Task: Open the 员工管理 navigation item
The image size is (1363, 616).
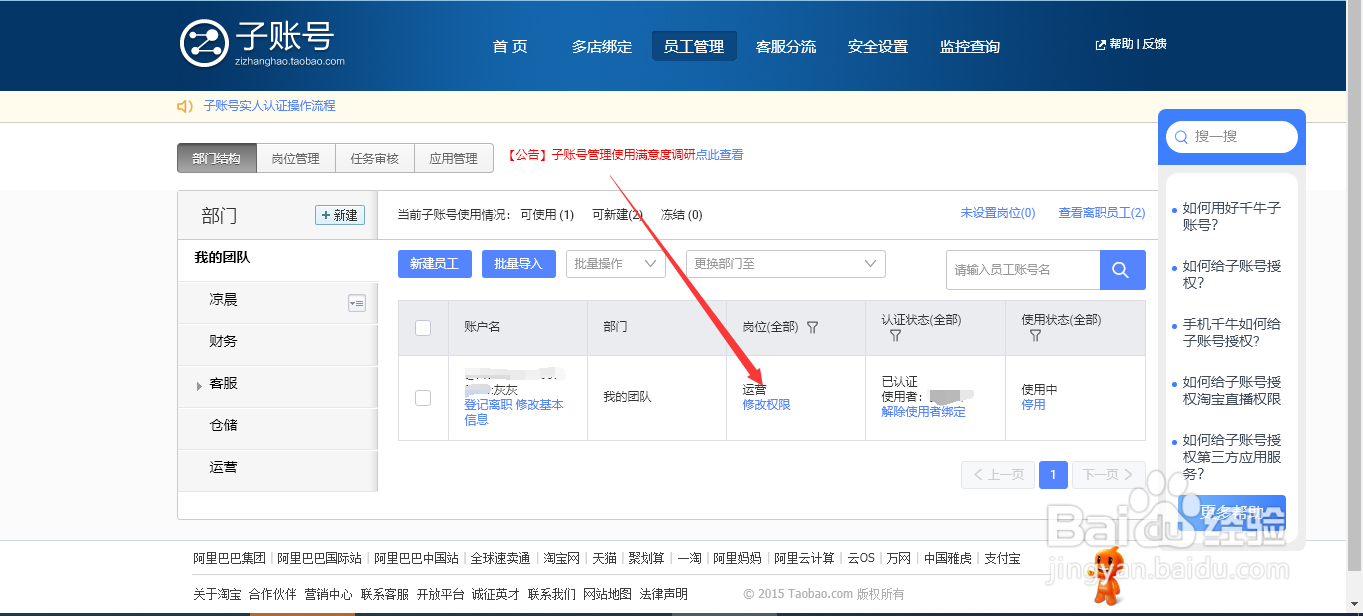Action: (x=694, y=46)
